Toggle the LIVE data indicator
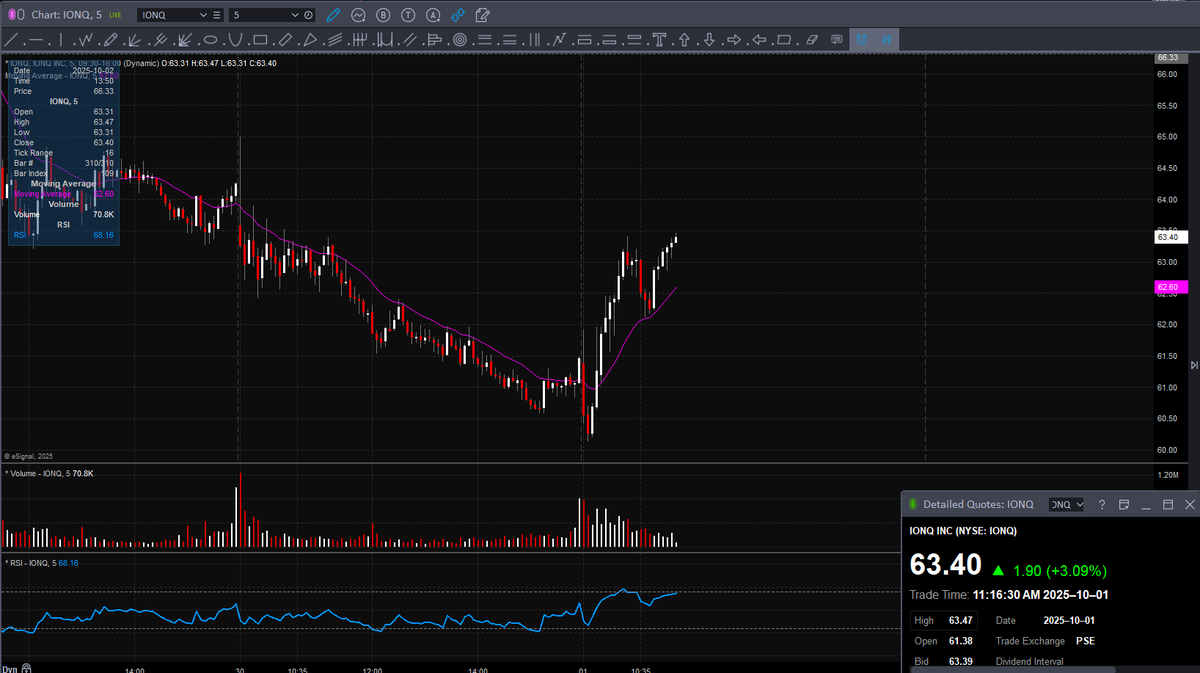Viewport: 1200px width, 673px height. click(x=116, y=16)
